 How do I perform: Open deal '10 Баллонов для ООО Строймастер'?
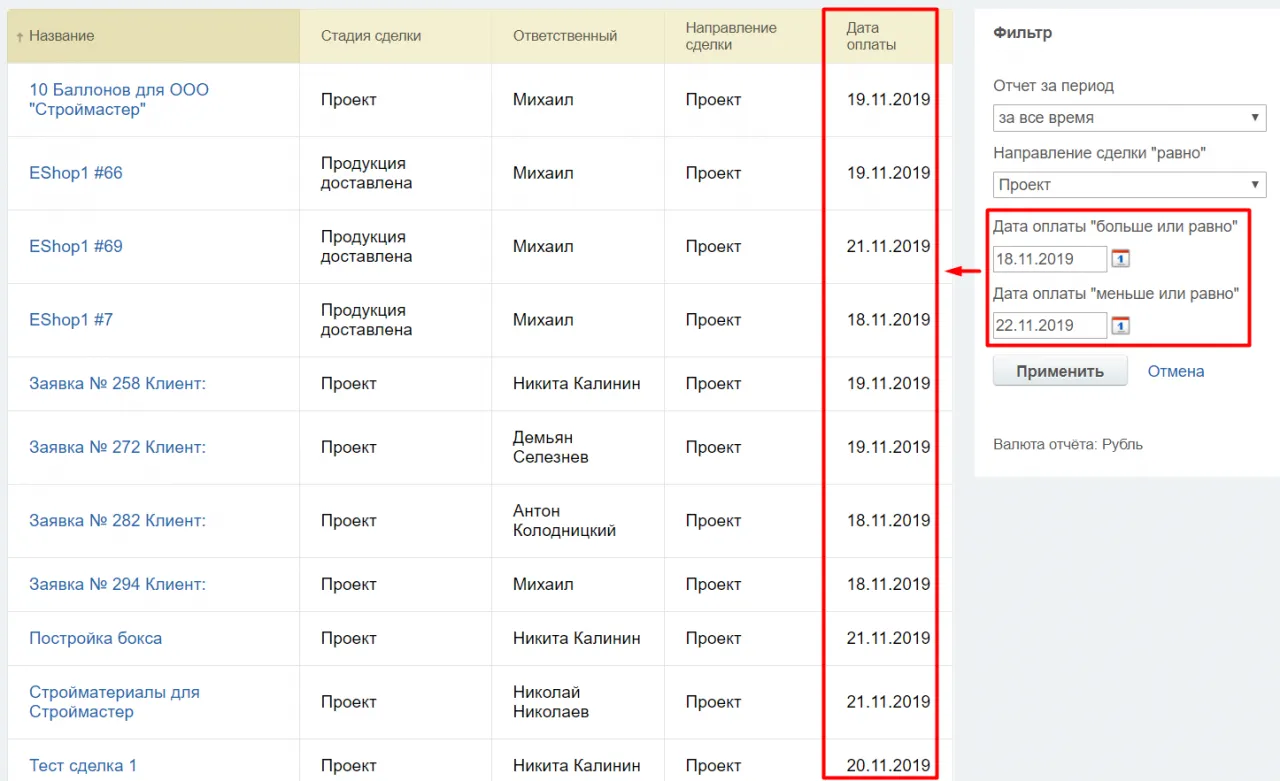pos(119,99)
